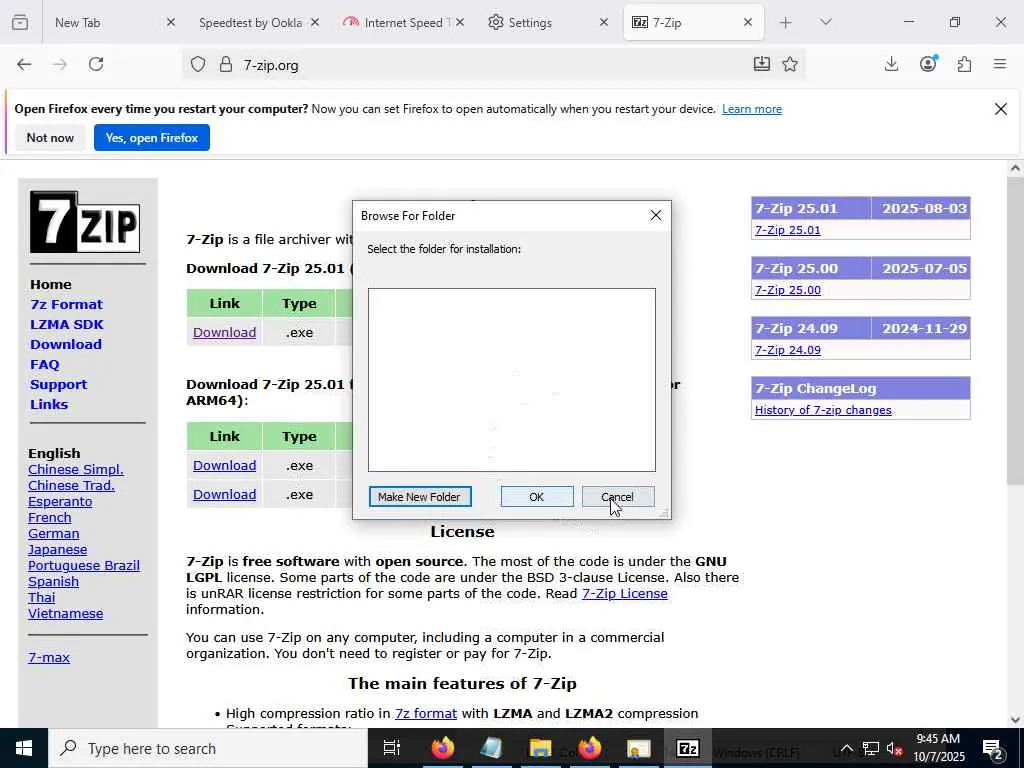Click the 7-Zip logo image
The width and height of the screenshot is (1024, 768).
[x=85, y=222]
